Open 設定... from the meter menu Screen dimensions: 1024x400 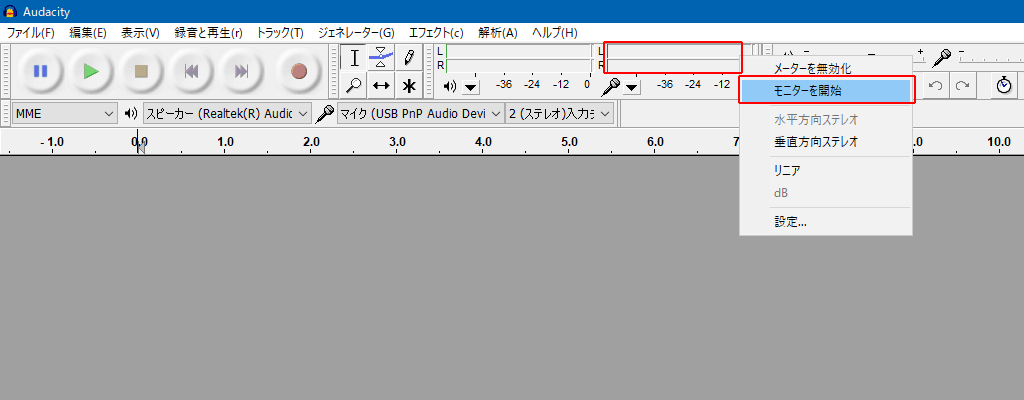point(825,222)
